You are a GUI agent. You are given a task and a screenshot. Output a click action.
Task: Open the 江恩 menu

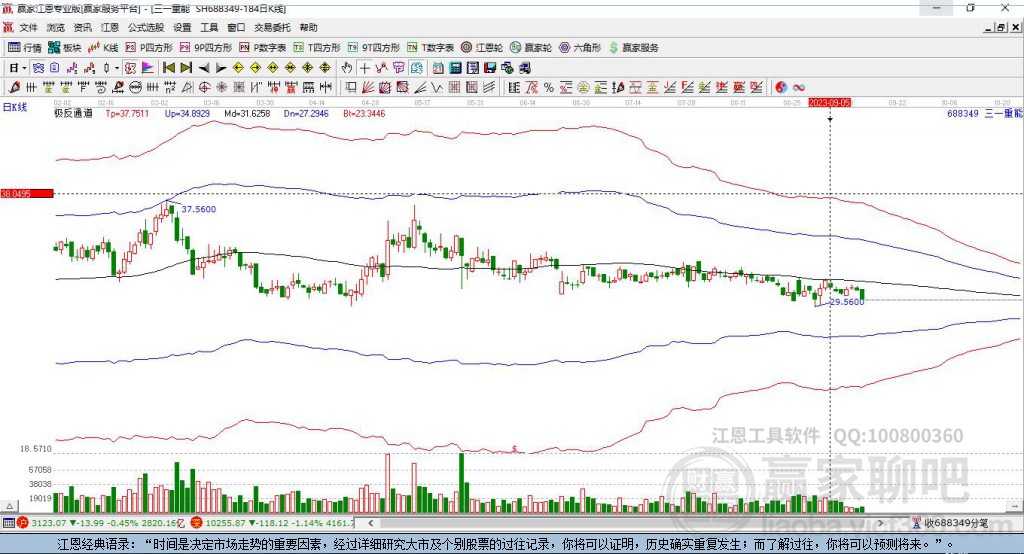point(110,27)
